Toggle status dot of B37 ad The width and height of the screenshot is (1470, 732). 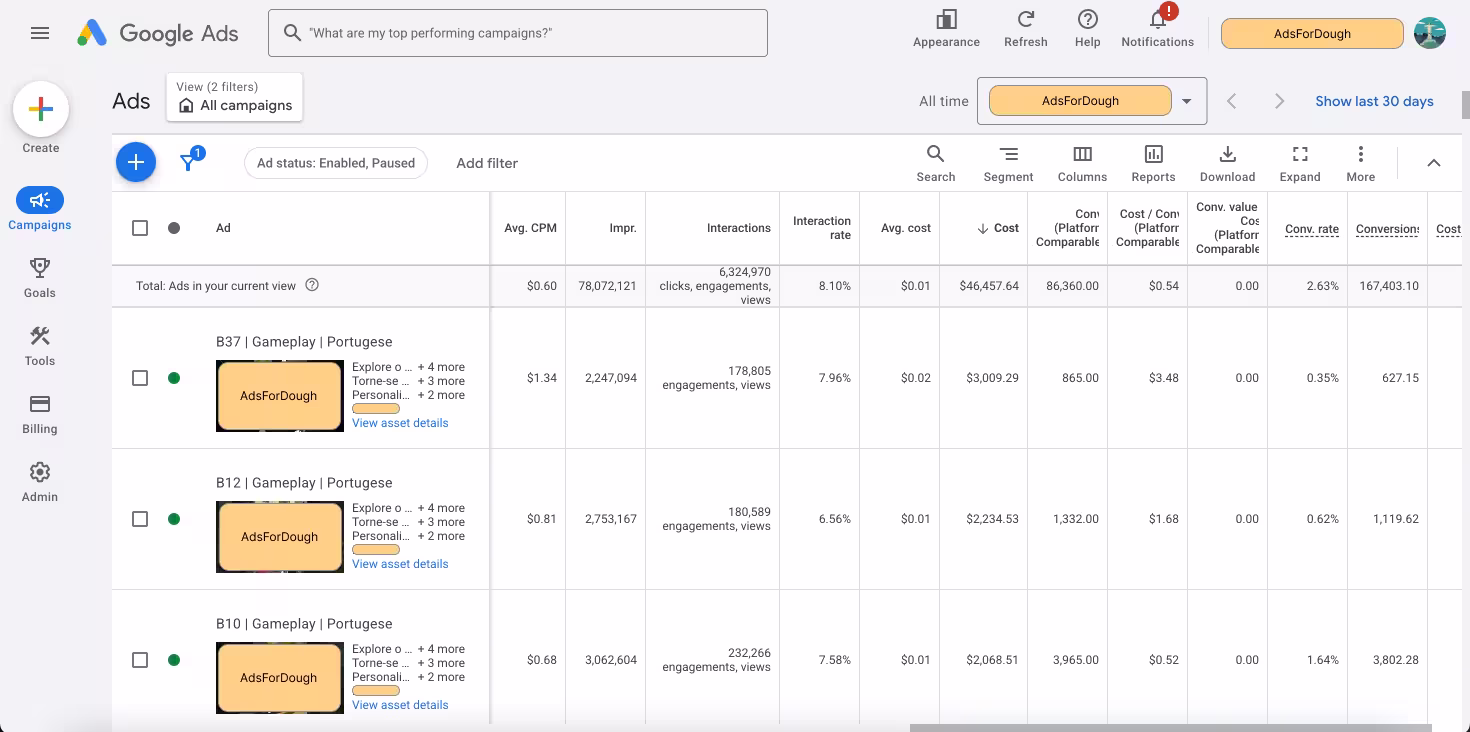[x=174, y=378]
